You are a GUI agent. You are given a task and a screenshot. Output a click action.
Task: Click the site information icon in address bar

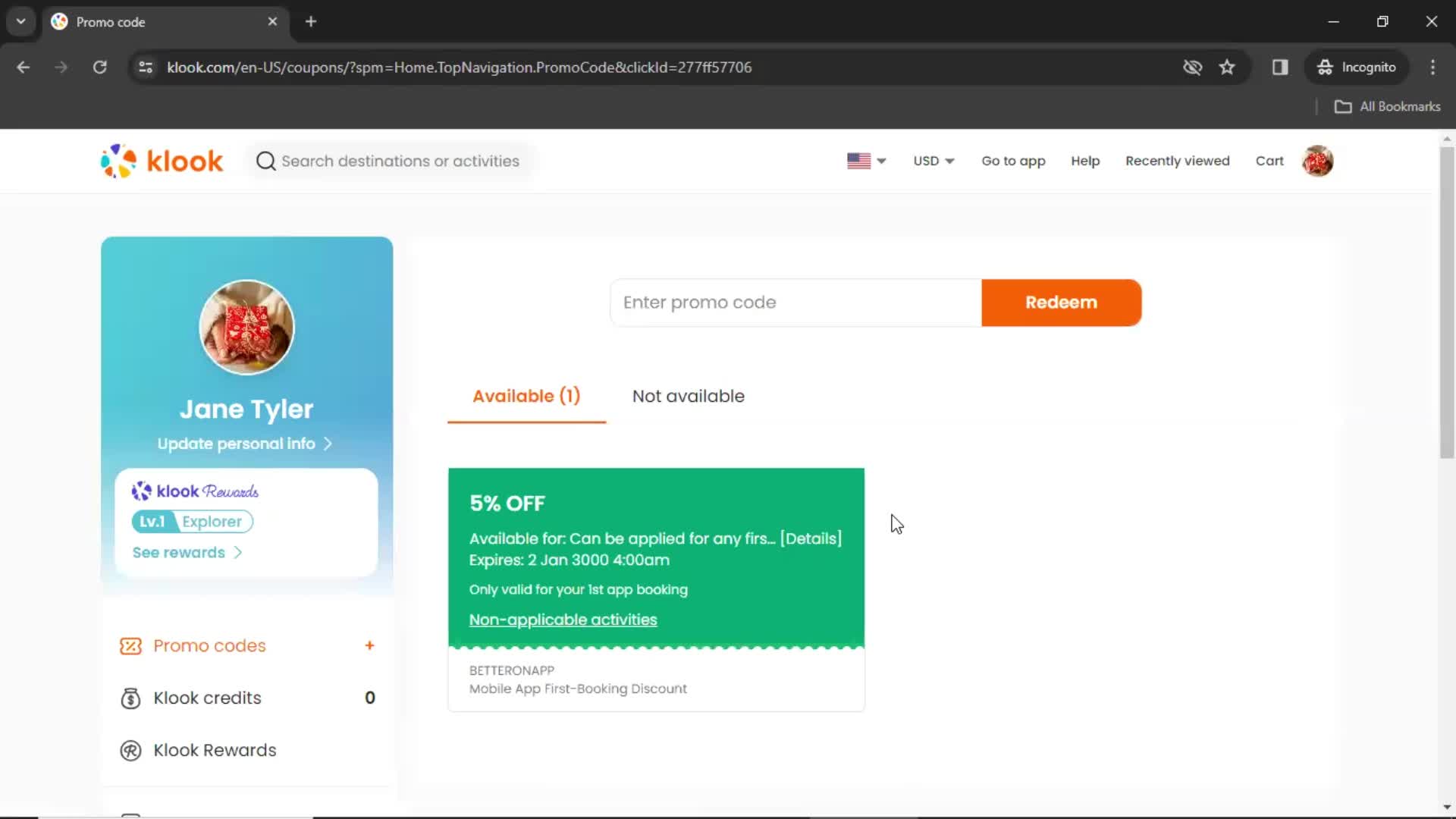pos(146,67)
